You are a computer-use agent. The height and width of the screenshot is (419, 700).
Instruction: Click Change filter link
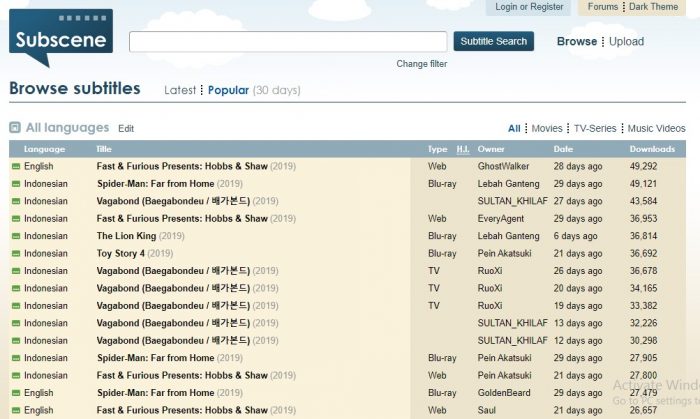tap(422, 64)
